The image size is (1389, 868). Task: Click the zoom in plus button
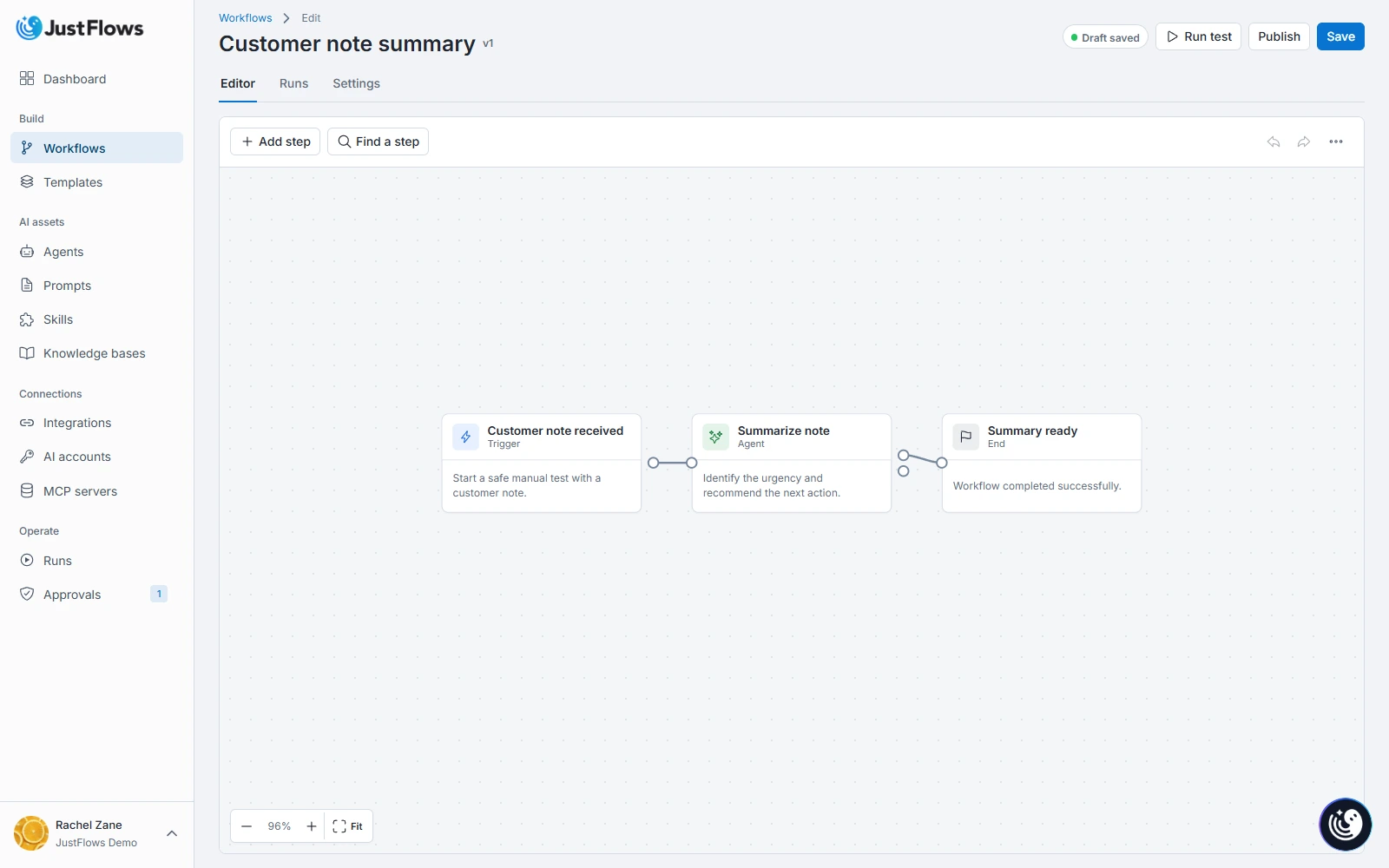(x=312, y=826)
